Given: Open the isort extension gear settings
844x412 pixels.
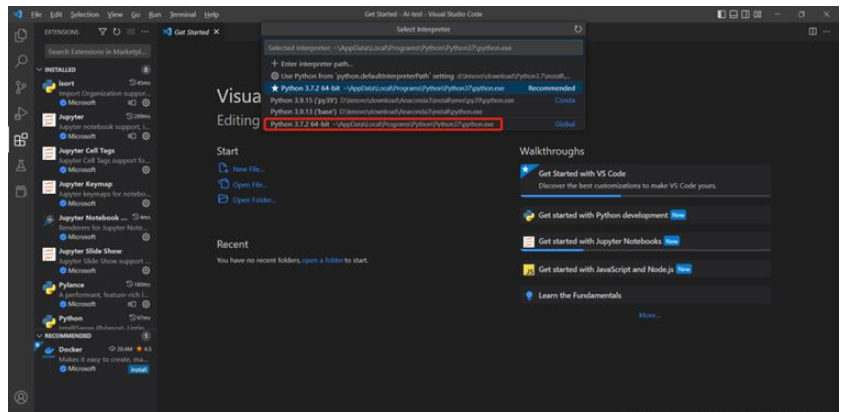Looking at the screenshot, I should 146,102.
